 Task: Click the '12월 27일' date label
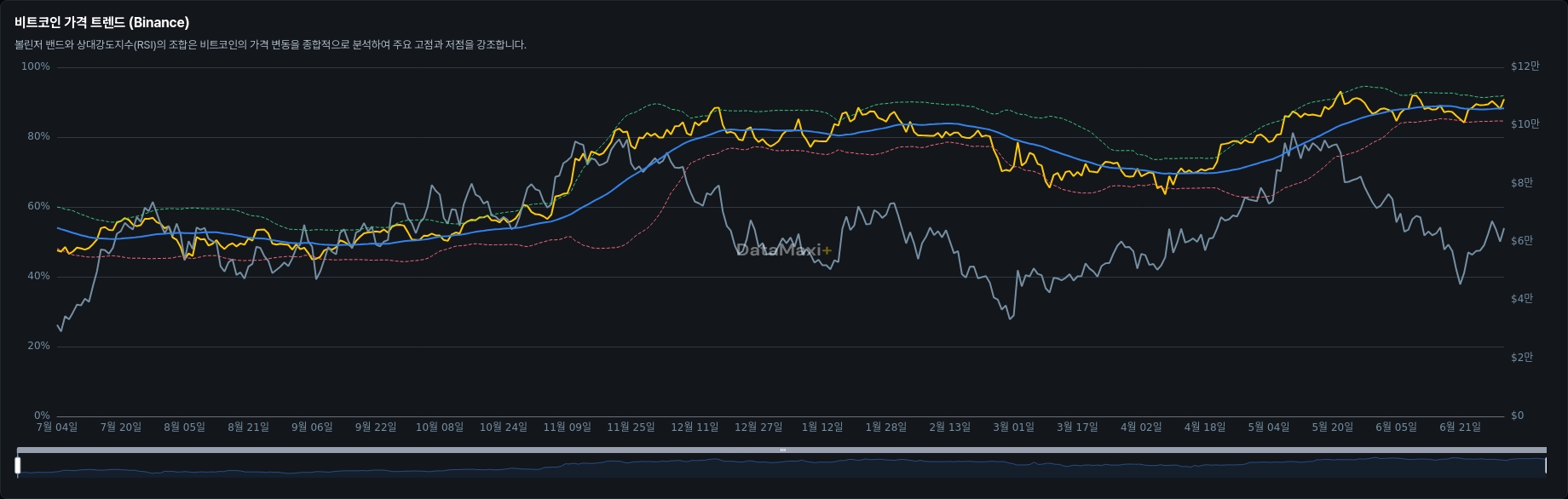(x=758, y=427)
